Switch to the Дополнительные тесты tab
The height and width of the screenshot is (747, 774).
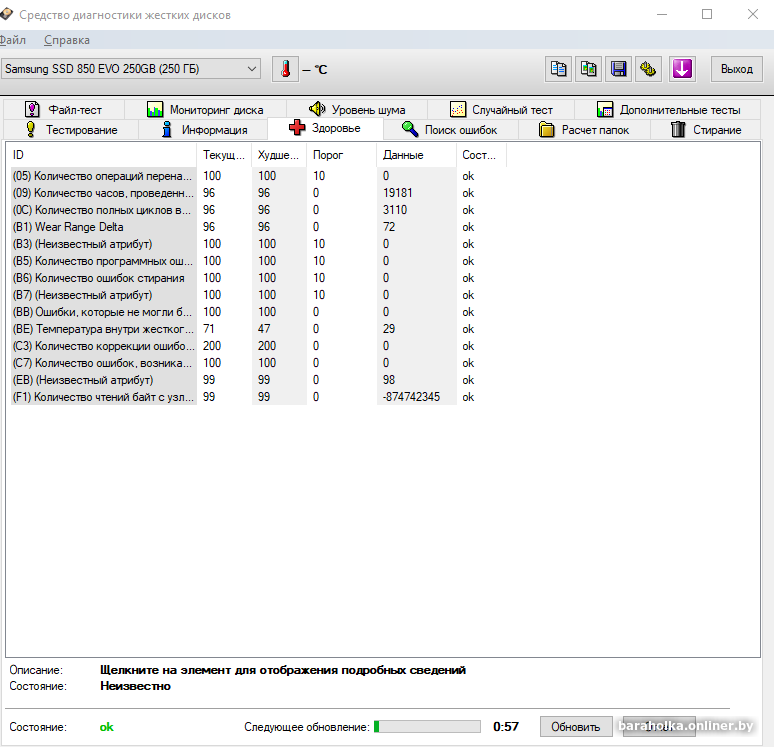[667, 109]
